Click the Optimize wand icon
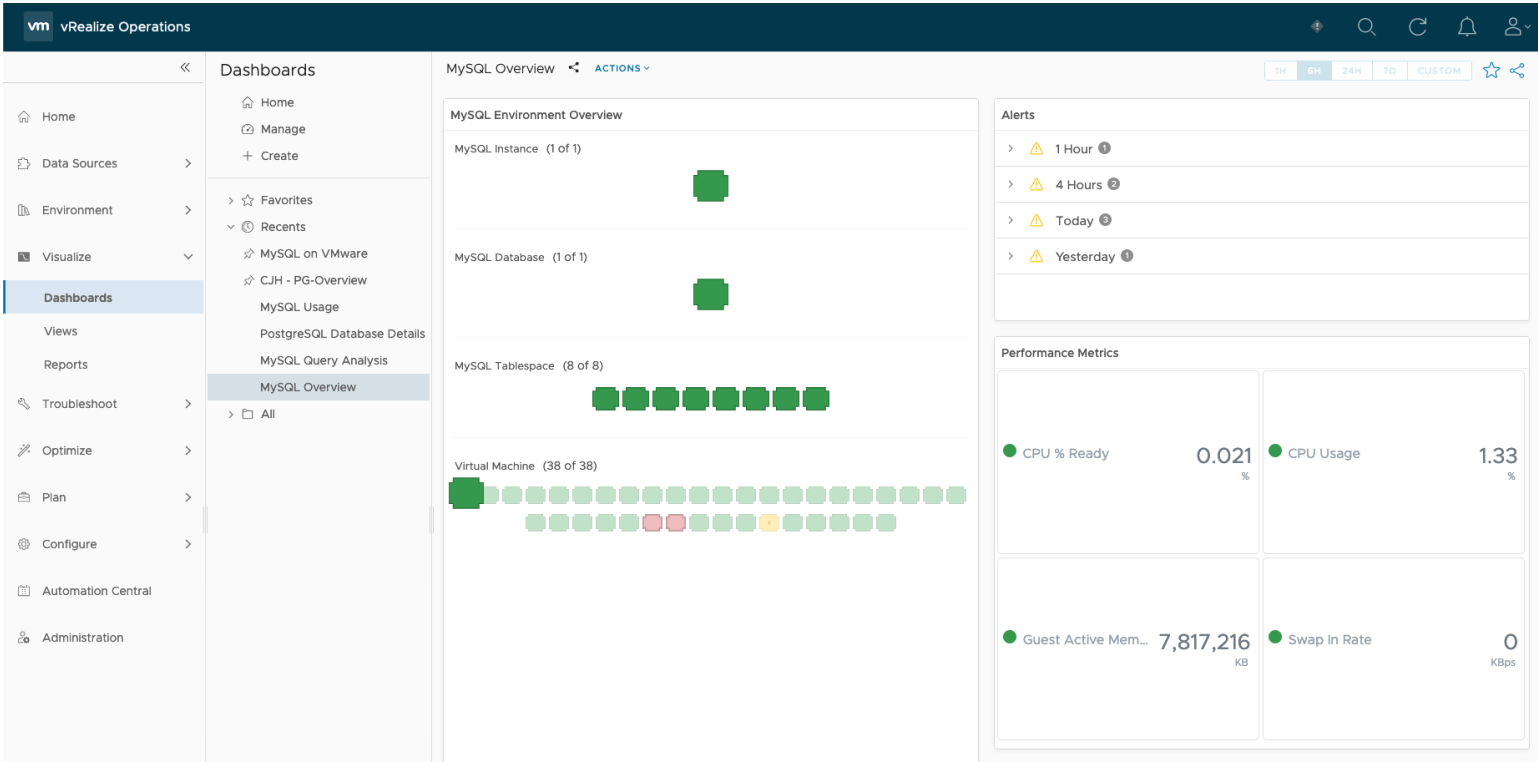1538x762 pixels. coord(24,451)
